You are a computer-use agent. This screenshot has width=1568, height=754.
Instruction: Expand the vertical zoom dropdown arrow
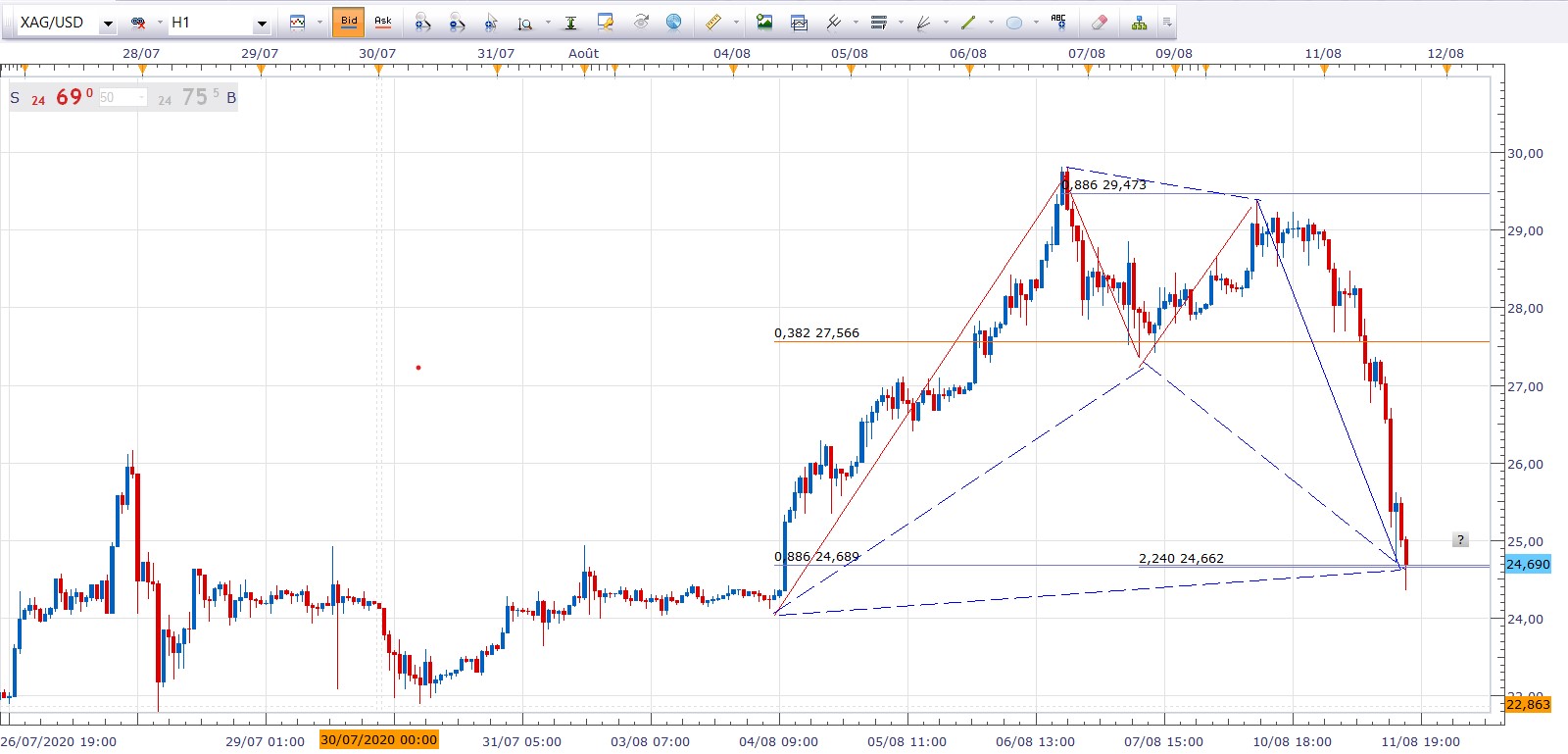pos(547,22)
